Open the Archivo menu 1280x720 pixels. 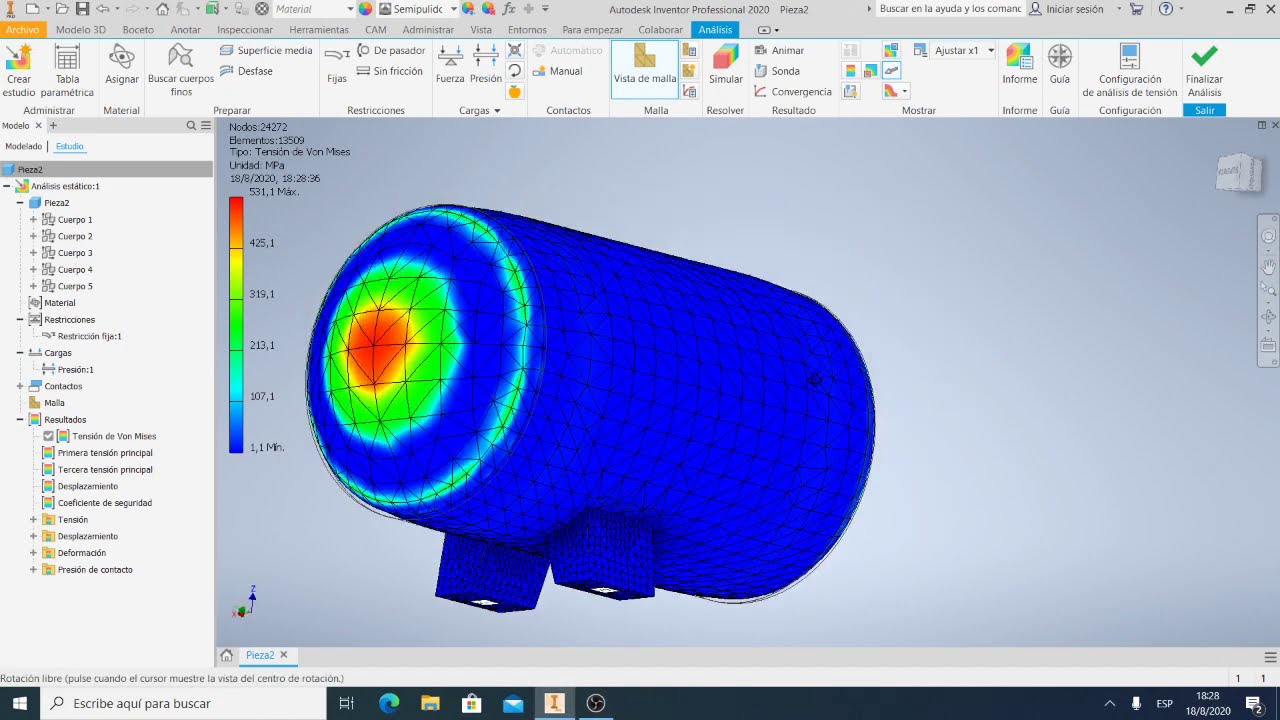(22, 30)
